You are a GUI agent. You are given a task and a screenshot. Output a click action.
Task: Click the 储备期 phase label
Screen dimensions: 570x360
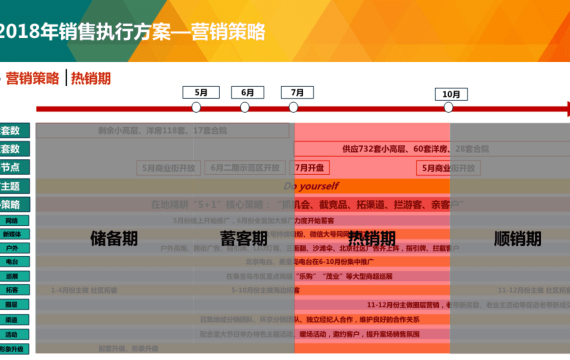click(114, 239)
